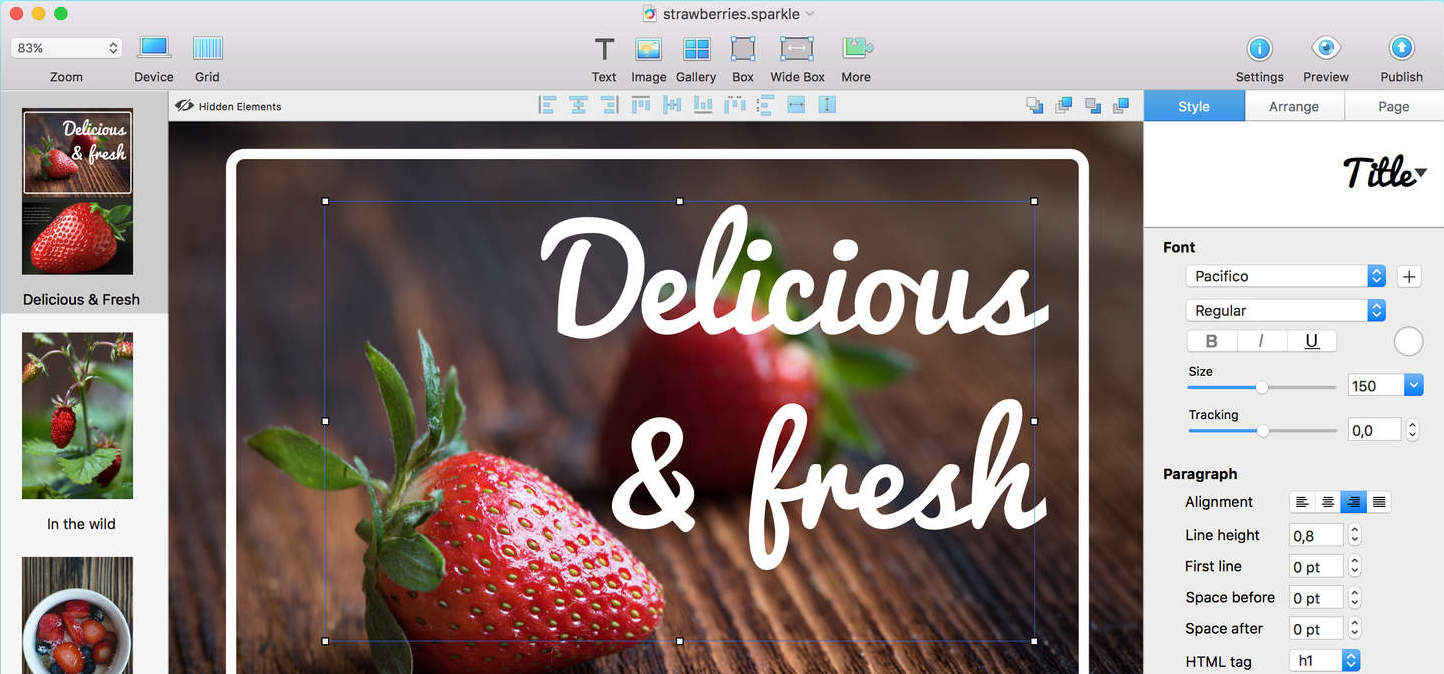Send the selected element backward one layer
1444x674 pixels.
(1093, 105)
